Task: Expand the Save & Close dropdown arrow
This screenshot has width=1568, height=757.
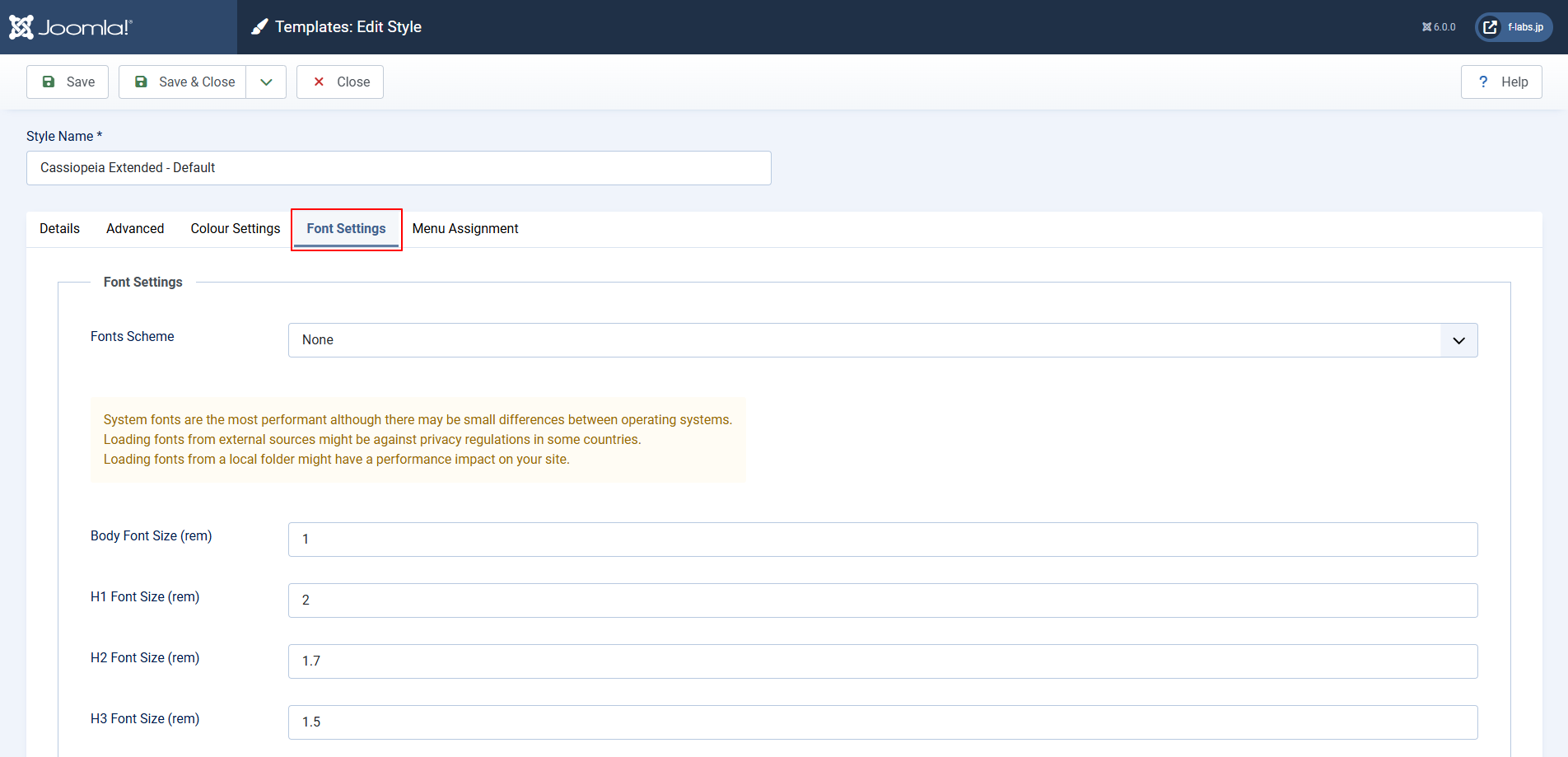Action: (266, 82)
